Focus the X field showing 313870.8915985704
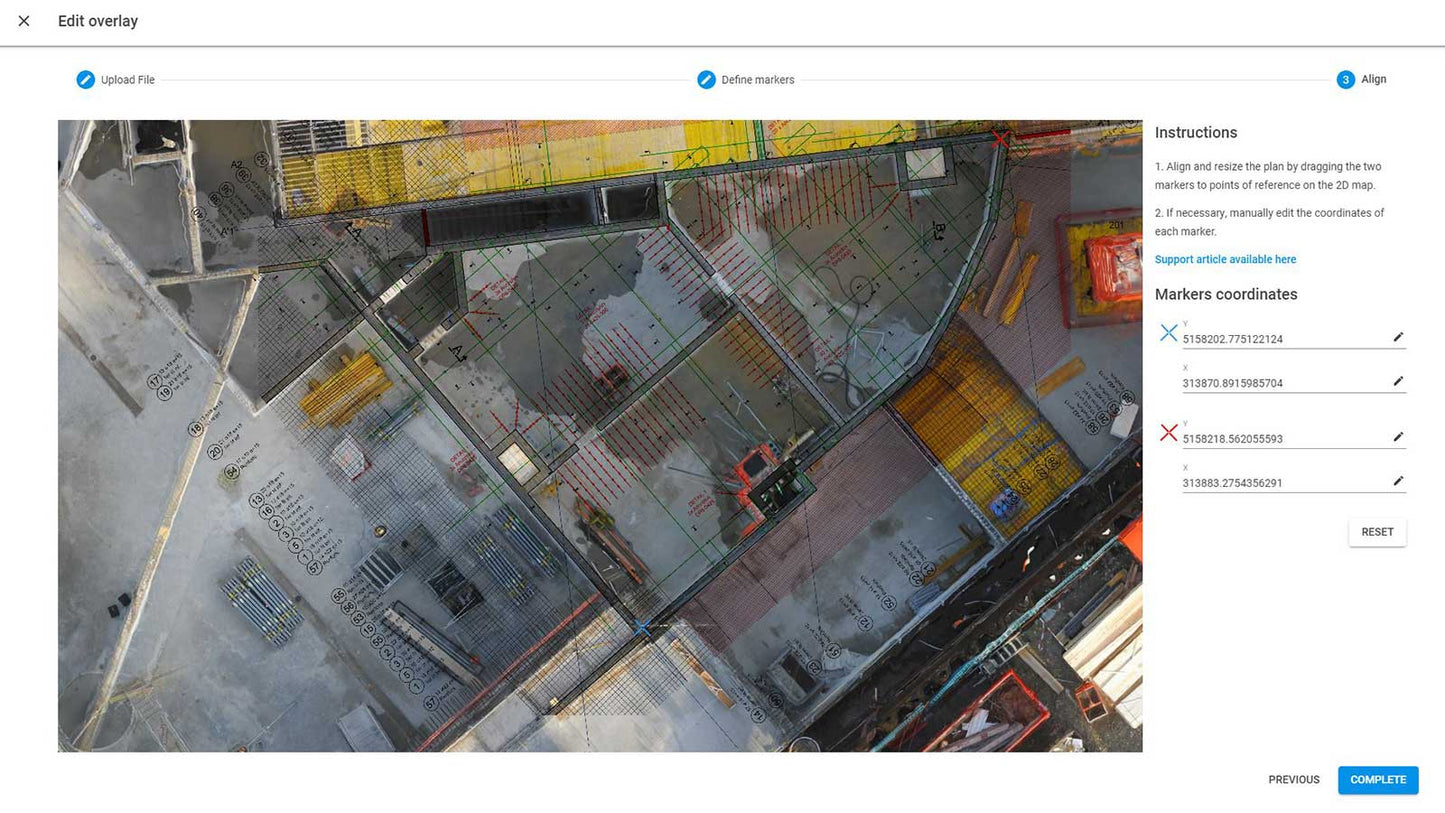1445x813 pixels. point(1282,383)
